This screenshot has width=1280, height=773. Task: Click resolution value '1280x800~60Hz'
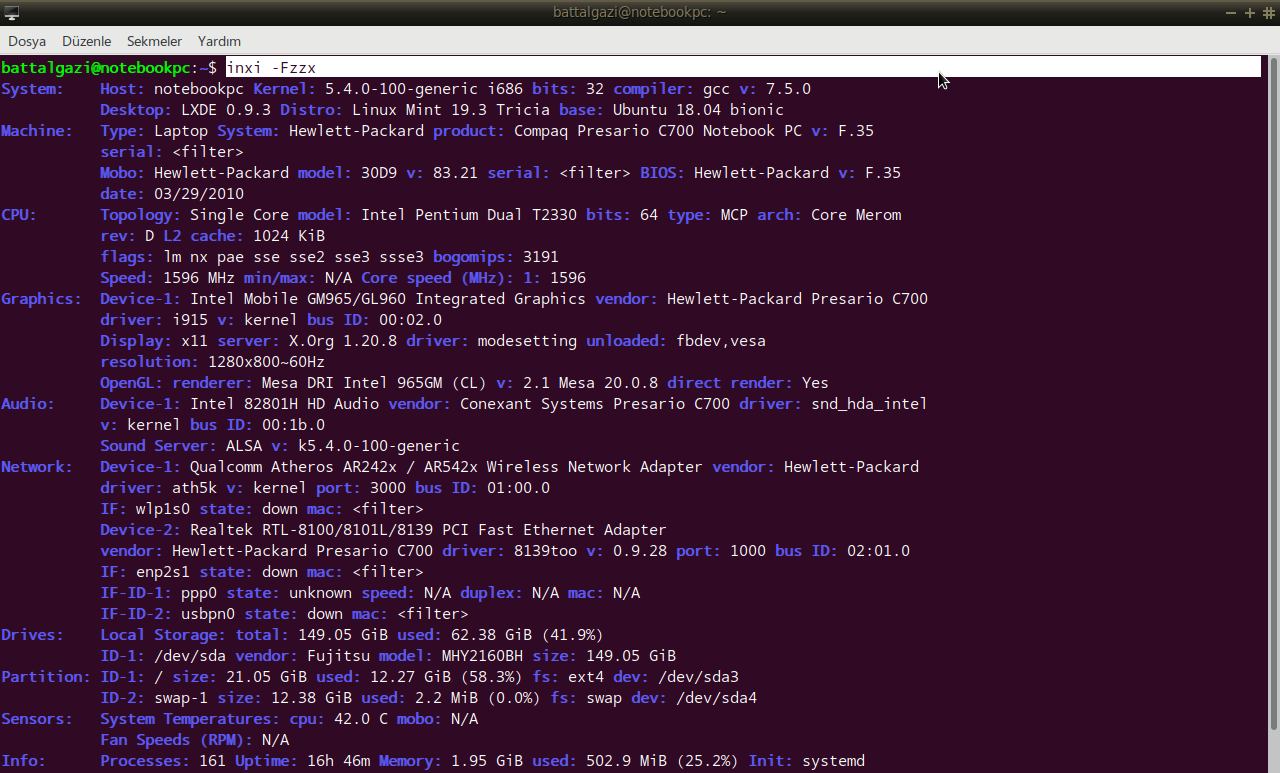266,362
